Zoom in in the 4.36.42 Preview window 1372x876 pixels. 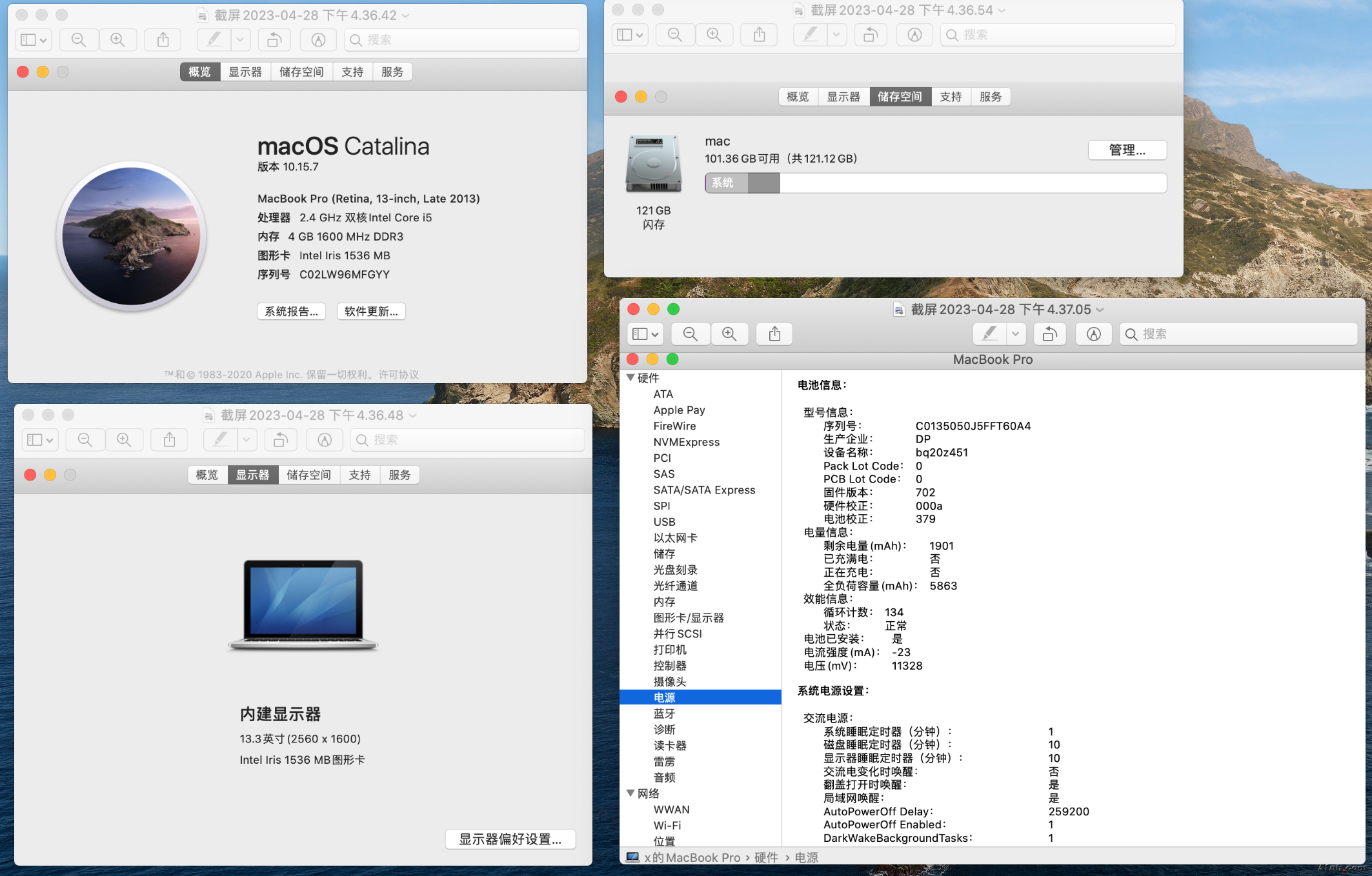tap(117, 40)
